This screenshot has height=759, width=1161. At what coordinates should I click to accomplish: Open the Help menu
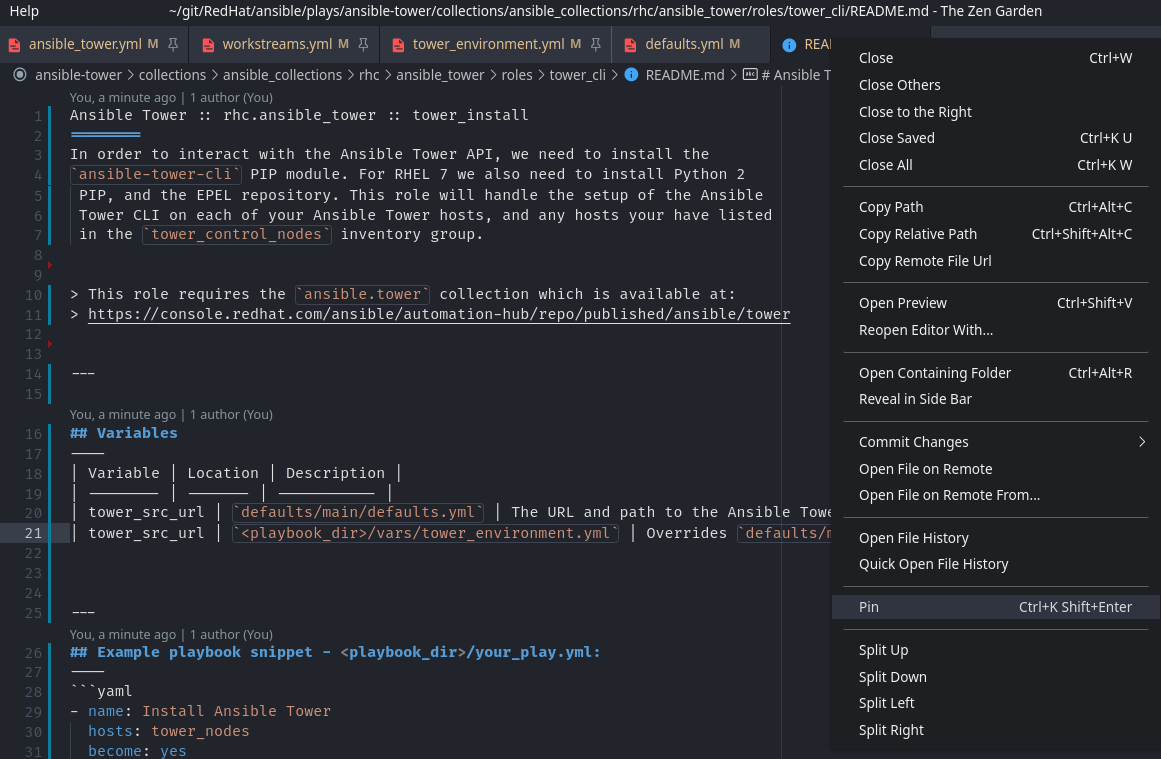(x=24, y=11)
